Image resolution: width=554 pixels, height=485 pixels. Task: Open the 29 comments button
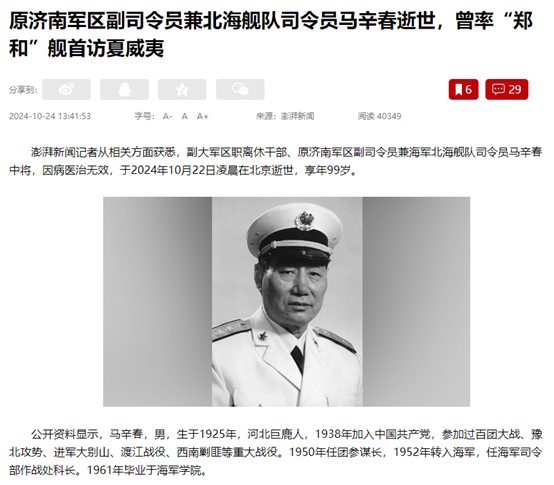(x=507, y=89)
